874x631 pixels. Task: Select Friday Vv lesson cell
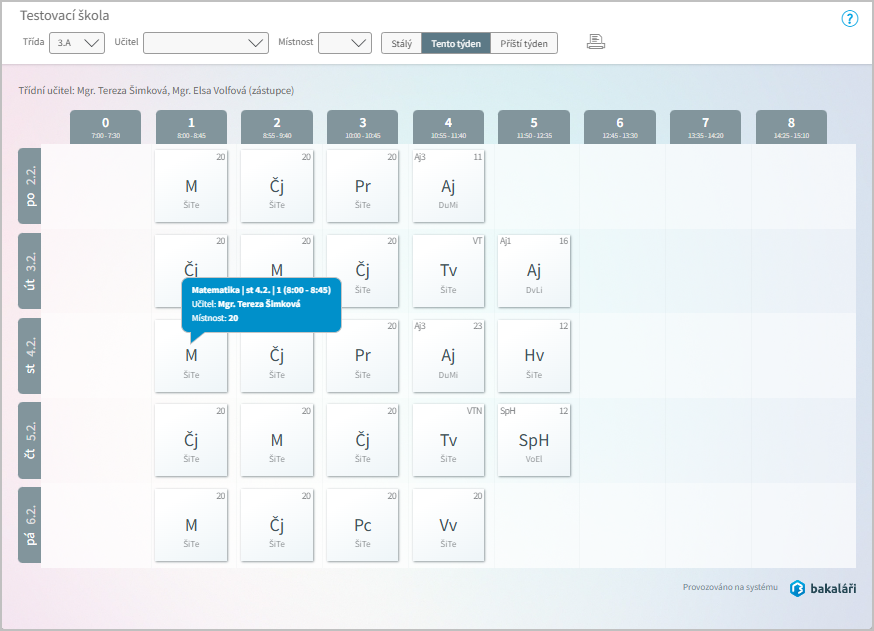(448, 526)
